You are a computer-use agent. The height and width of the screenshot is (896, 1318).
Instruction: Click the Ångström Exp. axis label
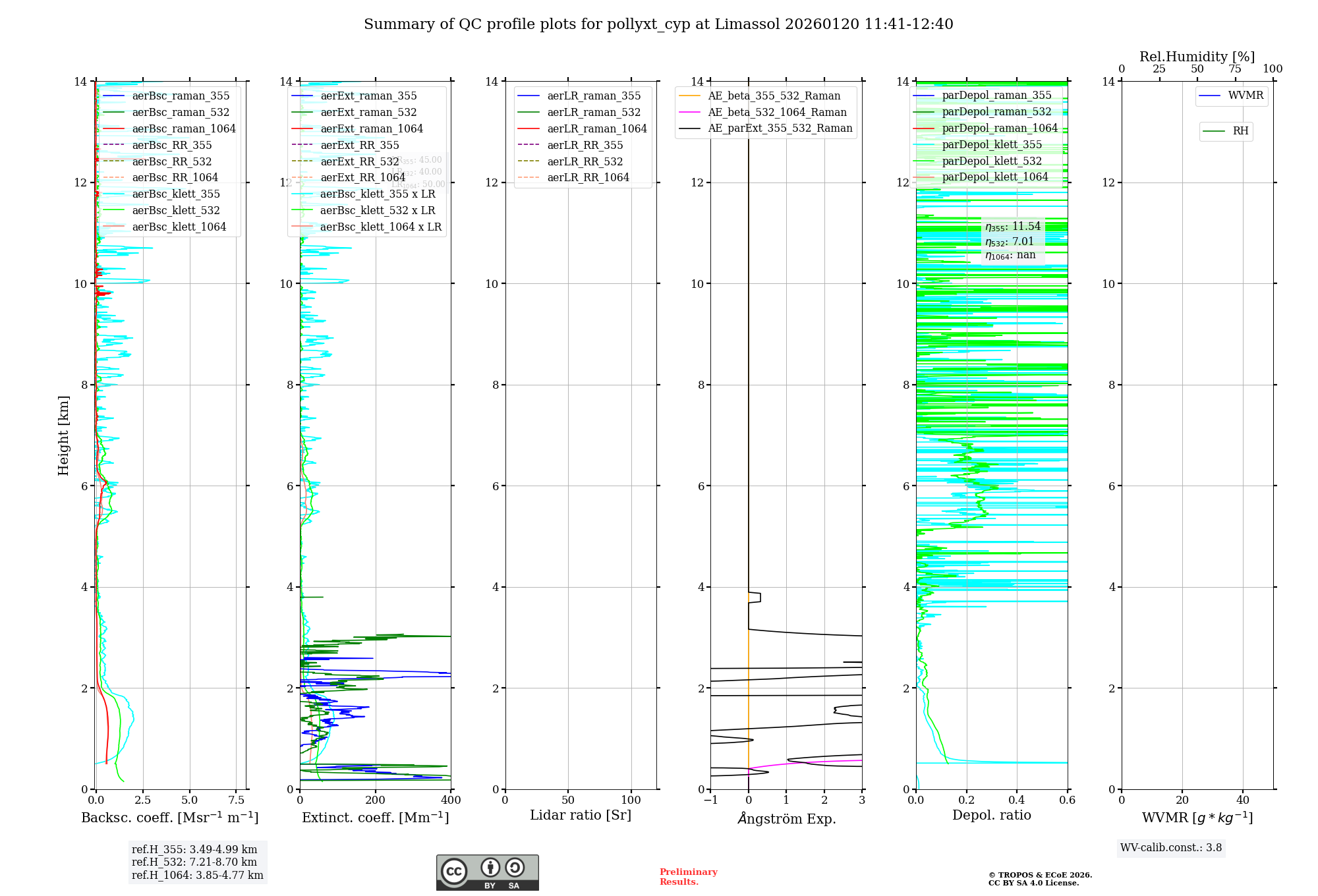click(786, 818)
